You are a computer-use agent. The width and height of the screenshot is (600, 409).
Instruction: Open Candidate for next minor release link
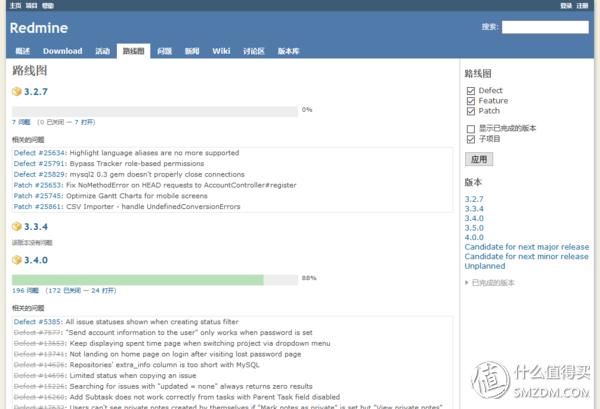coord(527,256)
